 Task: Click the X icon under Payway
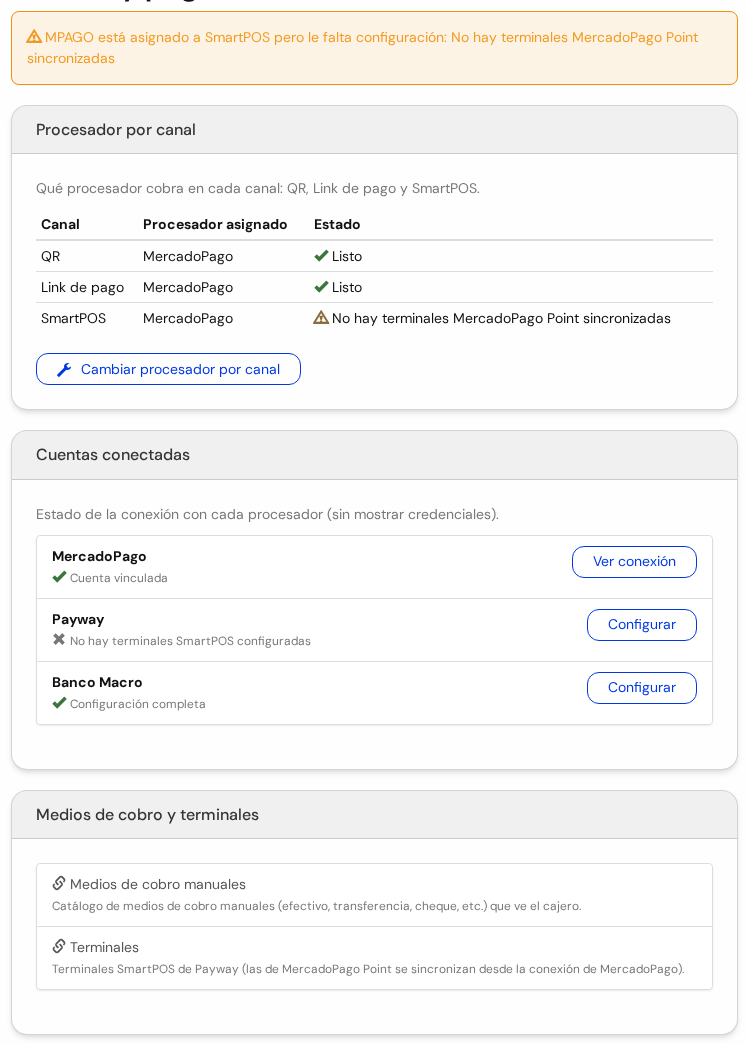pos(59,640)
